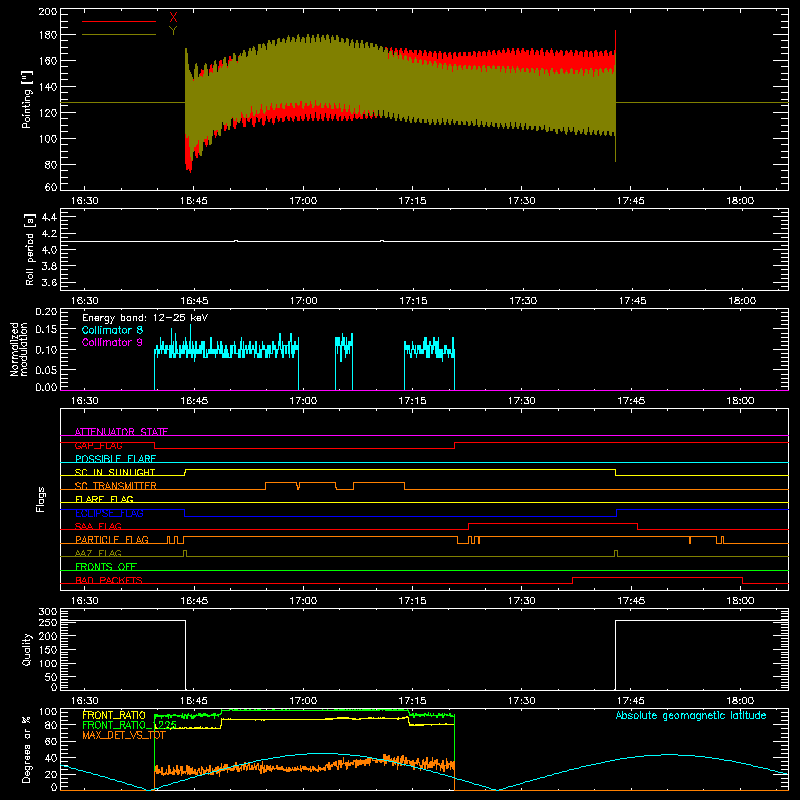Image resolution: width=800 pixels, height=800 pixels.
Task: Click the 0.20 tick on Normalized modulation axis
Action: click(46, 311)
